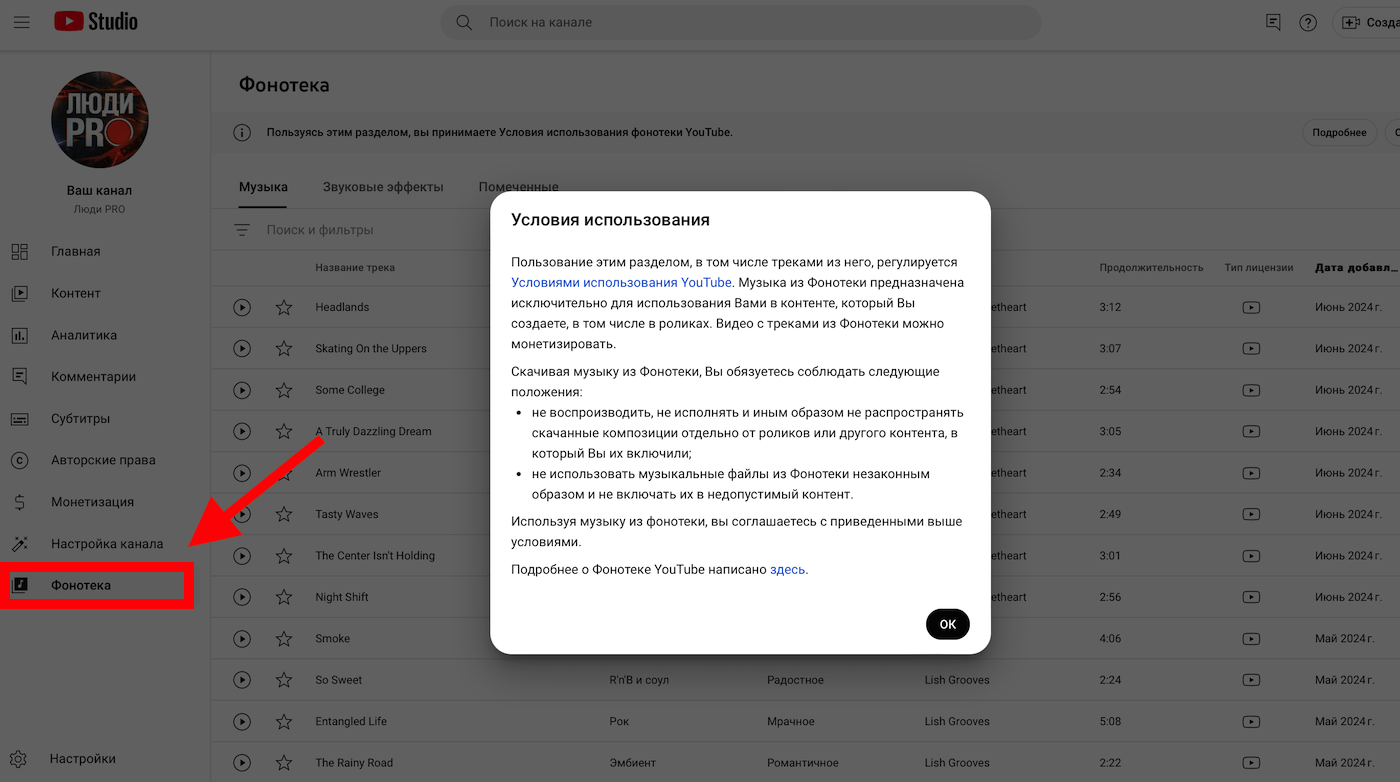Click the Подробнее button in notice bar
The width and height of the screenshot is (1400, 782).
coord(1339,132)
